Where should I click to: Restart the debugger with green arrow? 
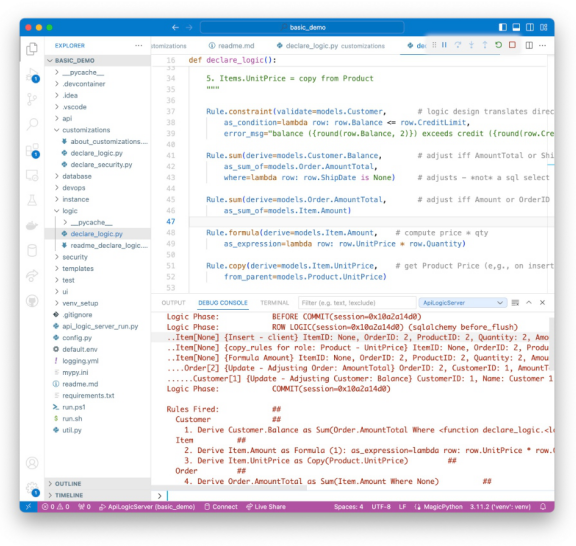[498, 45]
